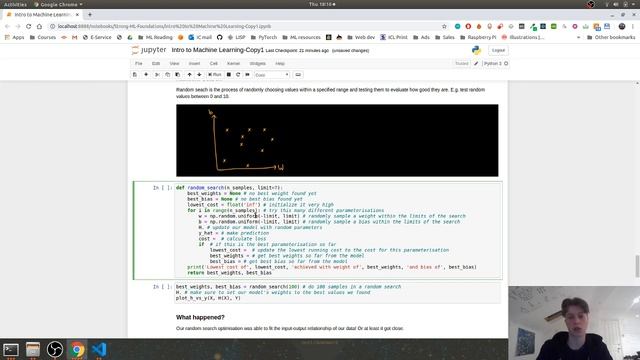Image resolution: width=640 pixels, height=360 pixels.
Task: Open the Help menu in Jupyter
Action: [280, 64]
